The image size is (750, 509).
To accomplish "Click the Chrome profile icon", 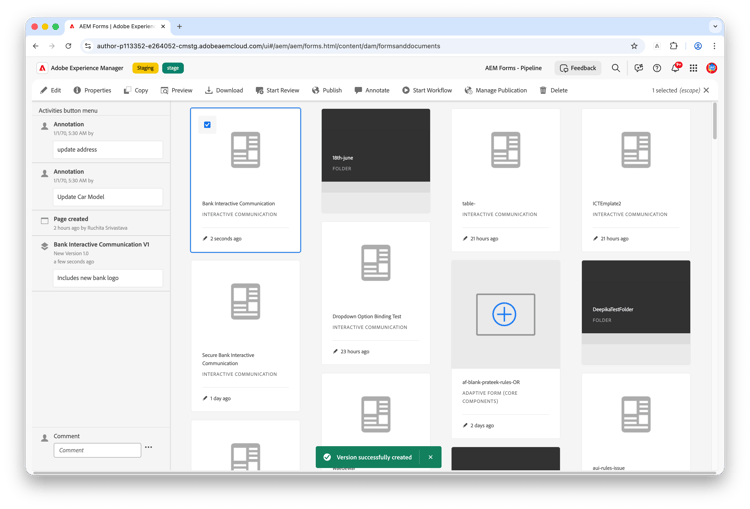I will [698, 46].
